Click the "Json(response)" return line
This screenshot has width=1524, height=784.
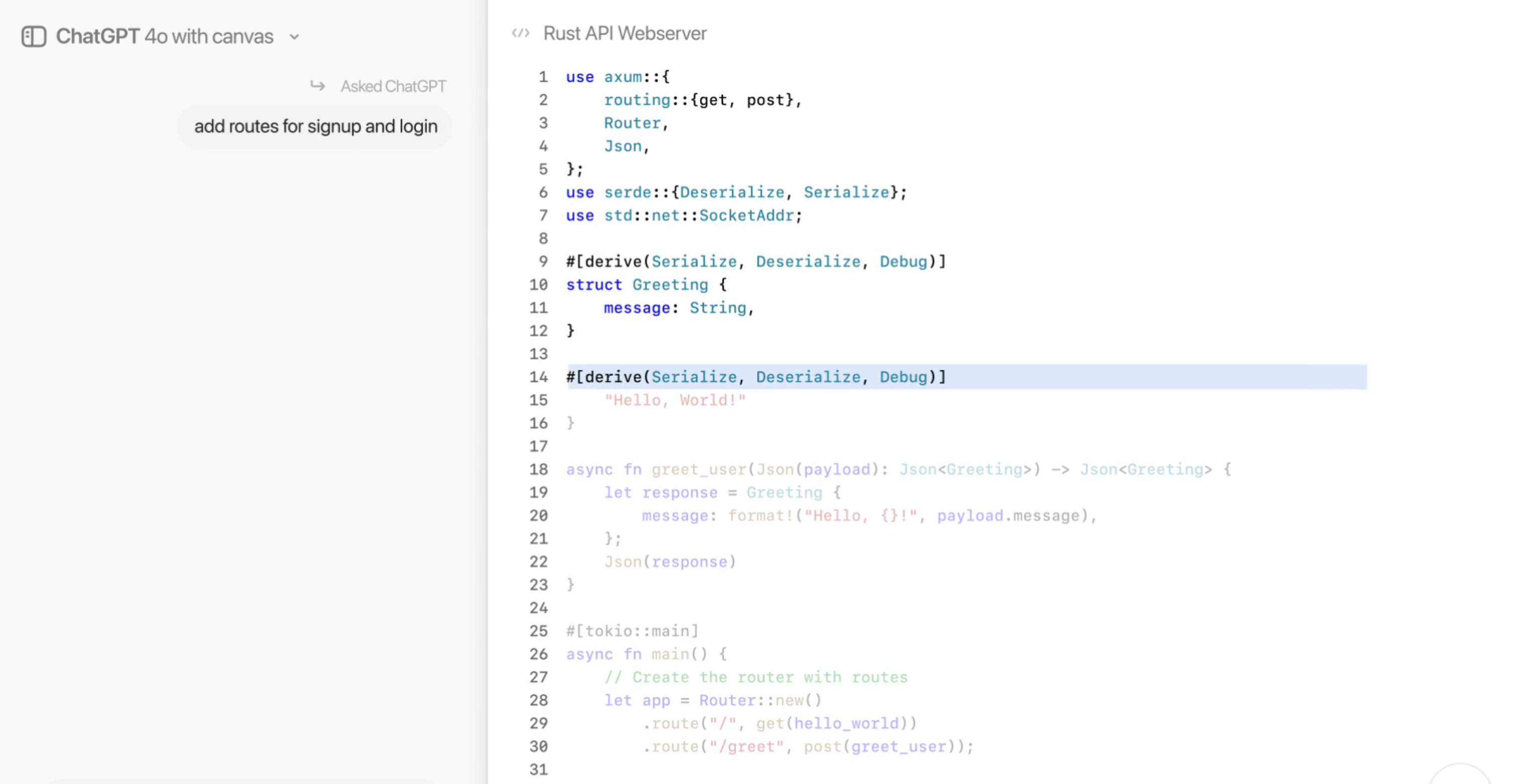click(x=670, y=561)
